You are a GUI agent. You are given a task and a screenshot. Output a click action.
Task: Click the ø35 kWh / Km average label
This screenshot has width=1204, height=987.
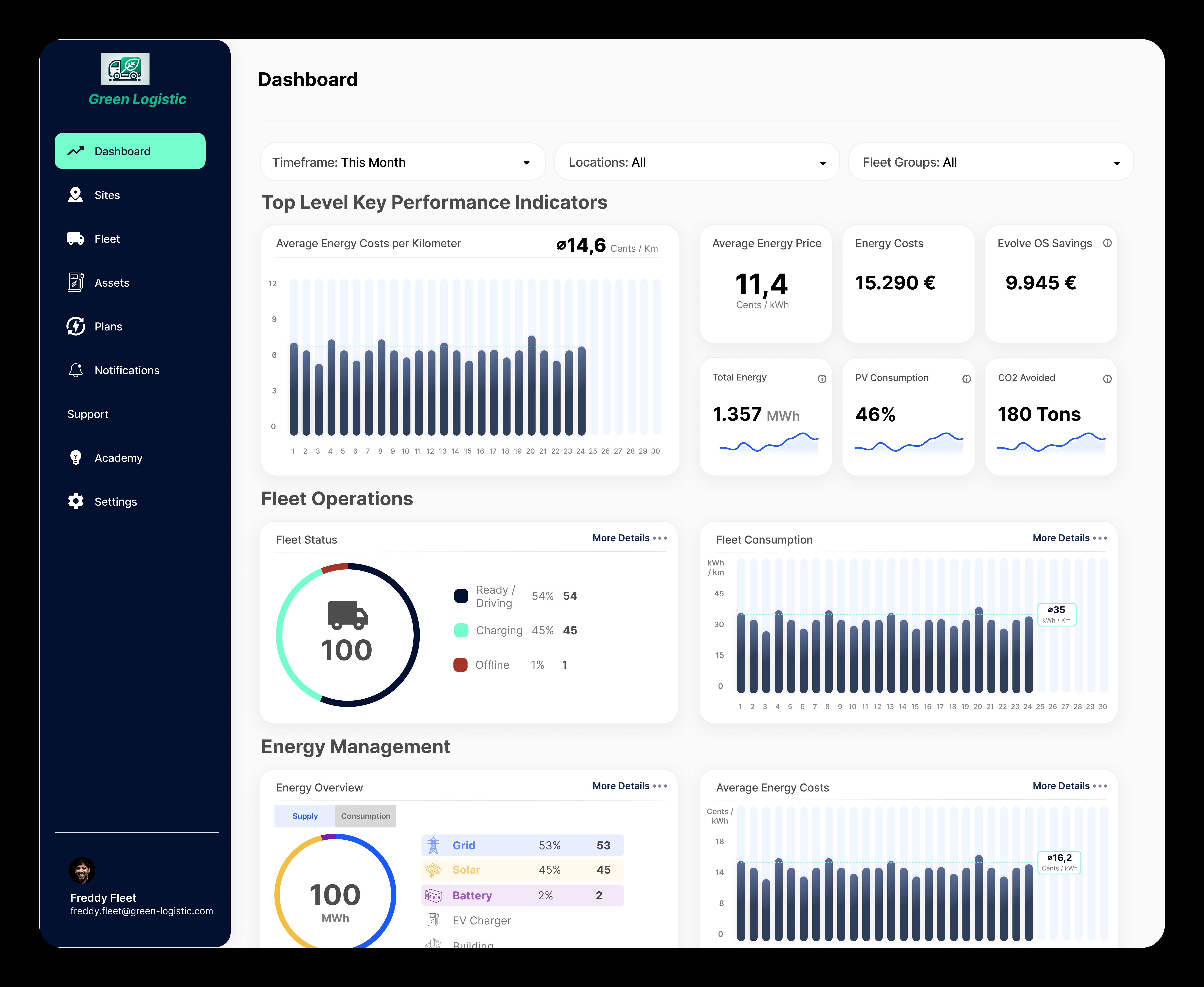point(1057,615)
